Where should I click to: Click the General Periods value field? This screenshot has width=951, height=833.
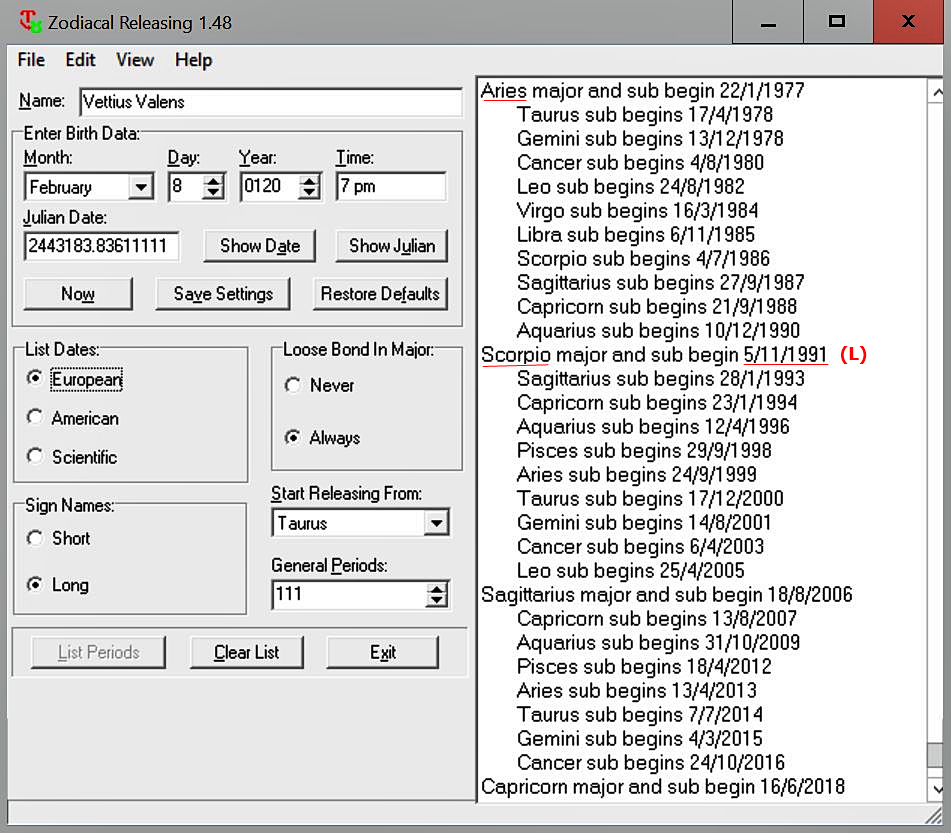click(x=350, y=594)
